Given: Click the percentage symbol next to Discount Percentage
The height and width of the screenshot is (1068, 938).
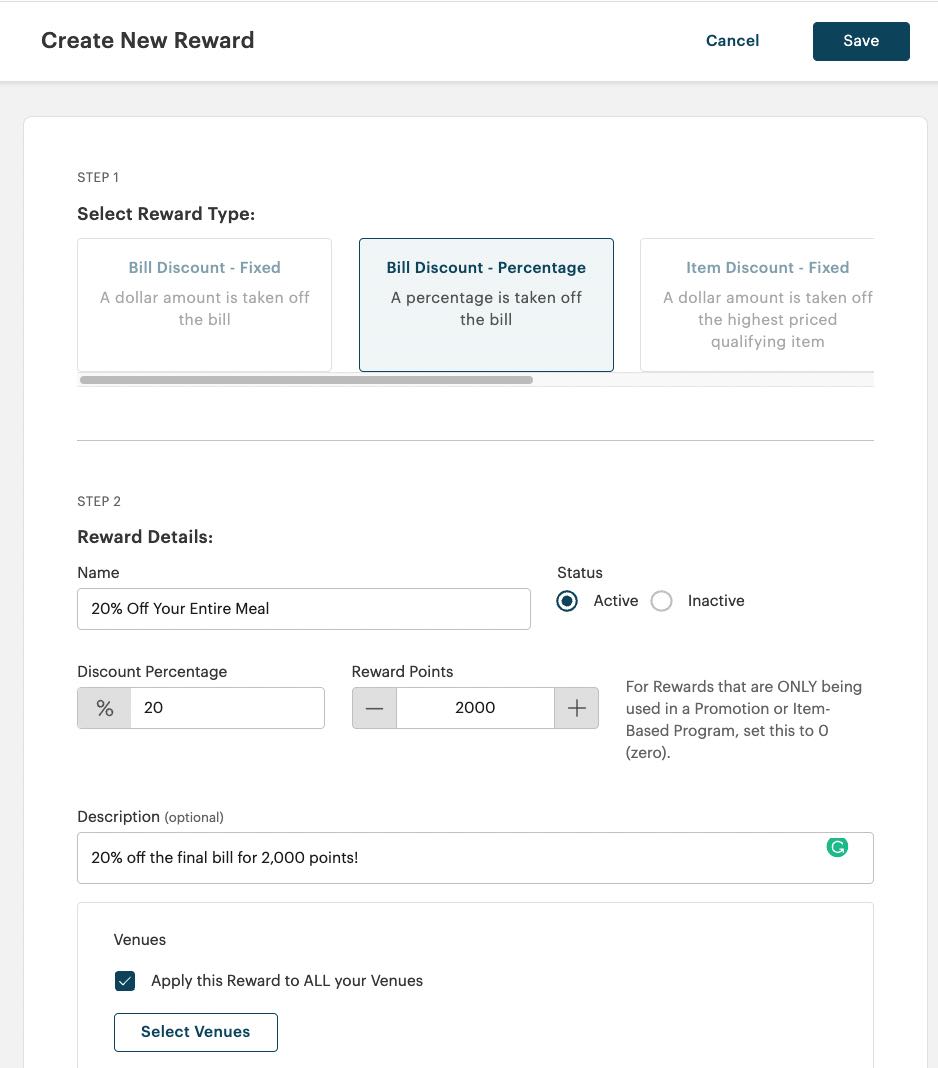Looking at the screenshot, I should point(103,707).
